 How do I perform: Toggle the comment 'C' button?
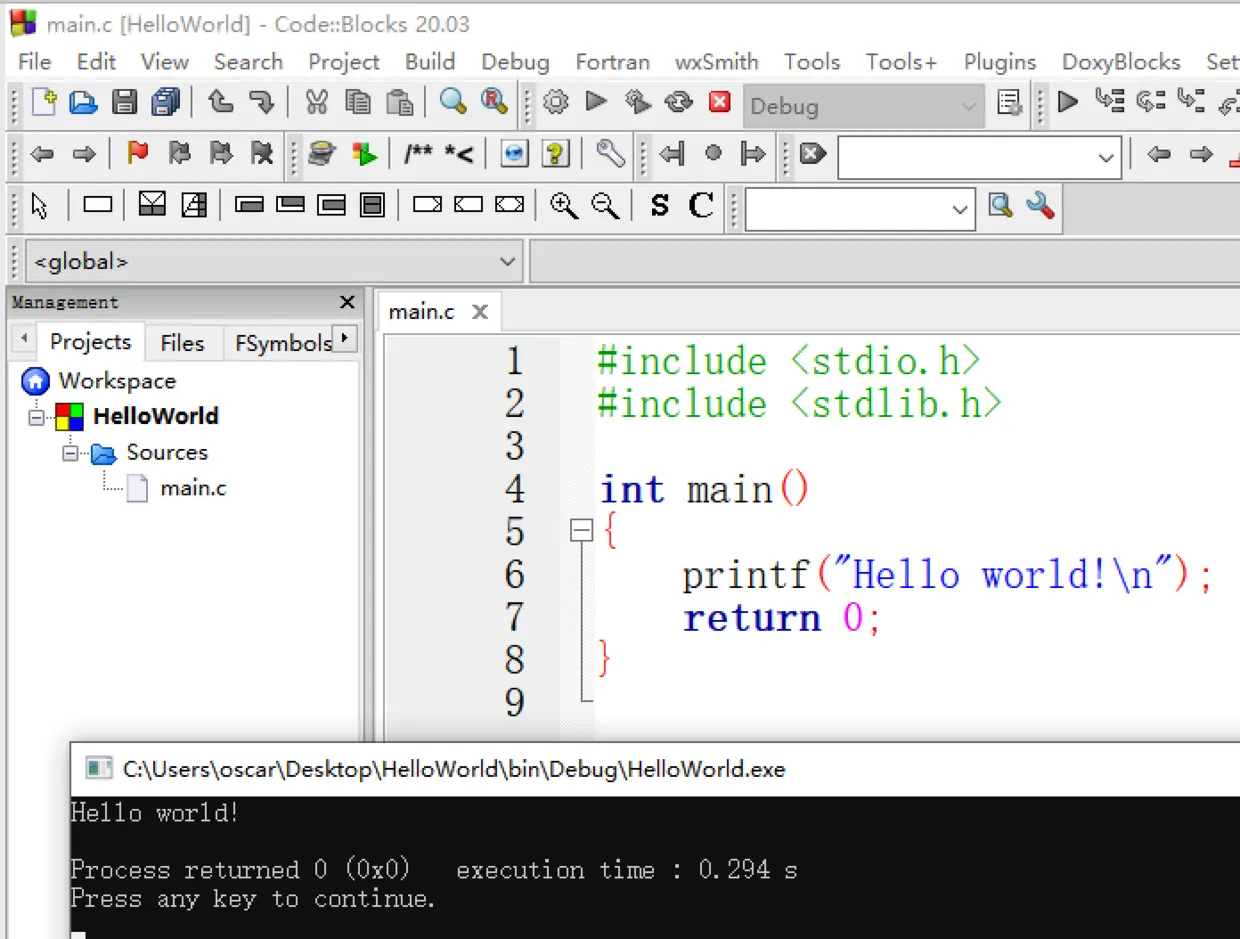point(701,206)
